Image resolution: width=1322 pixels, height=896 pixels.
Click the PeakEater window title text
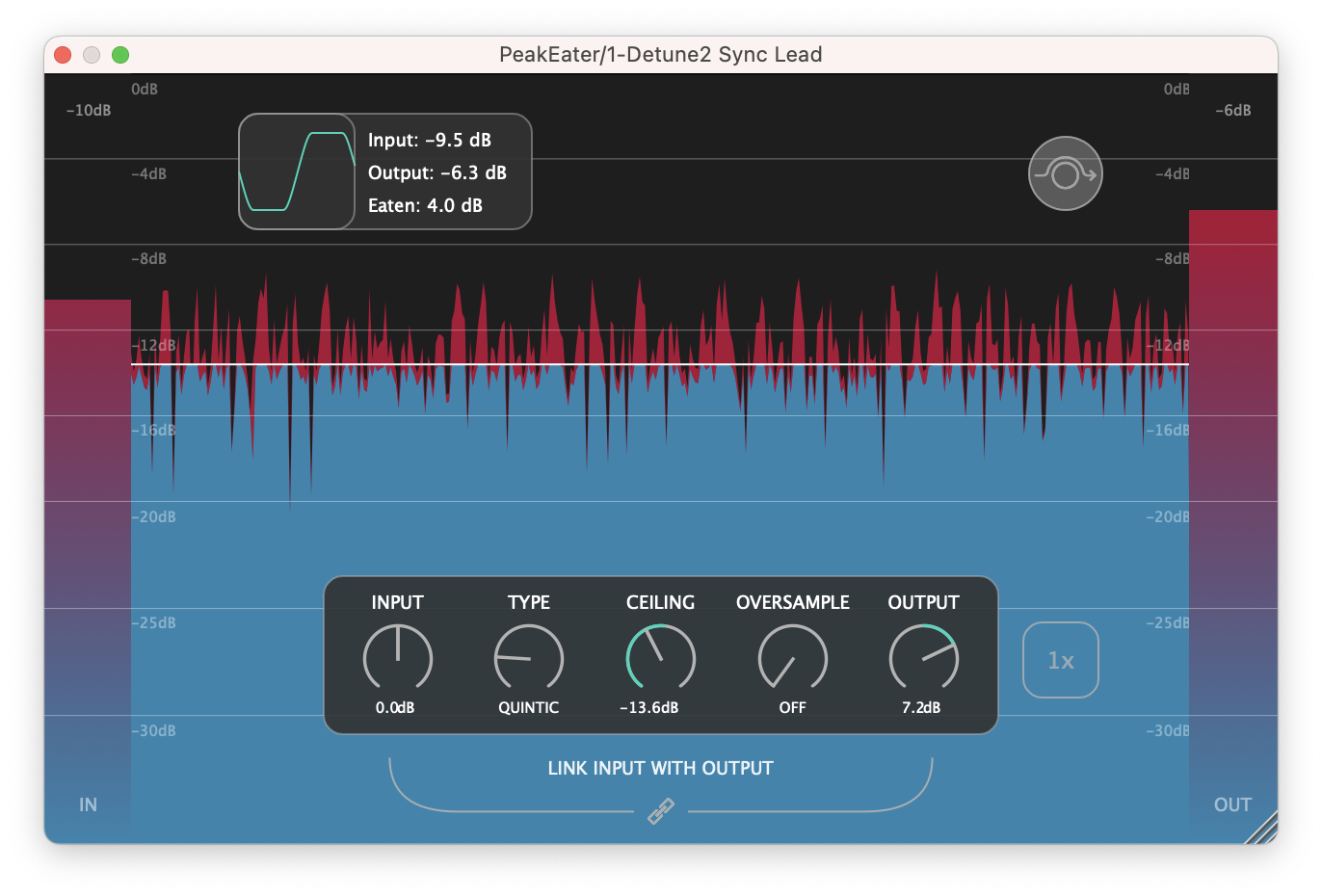click(661, 54)
